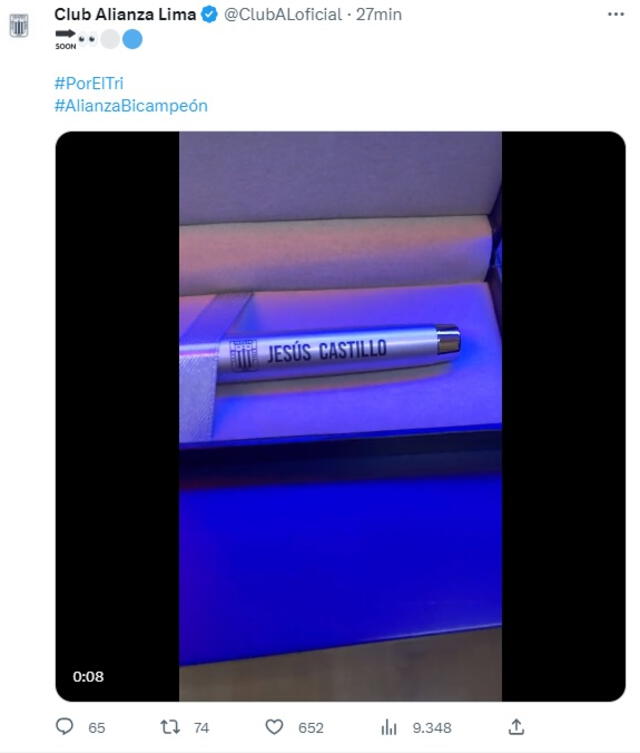Open the #AlianzaBicampeón hashtag link
This screenshot has width=640, height=753.
point(131,106)
